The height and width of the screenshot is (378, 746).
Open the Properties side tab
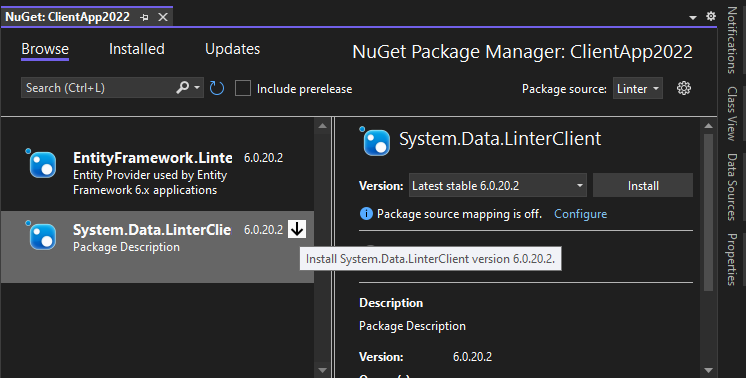click(732, 259)
